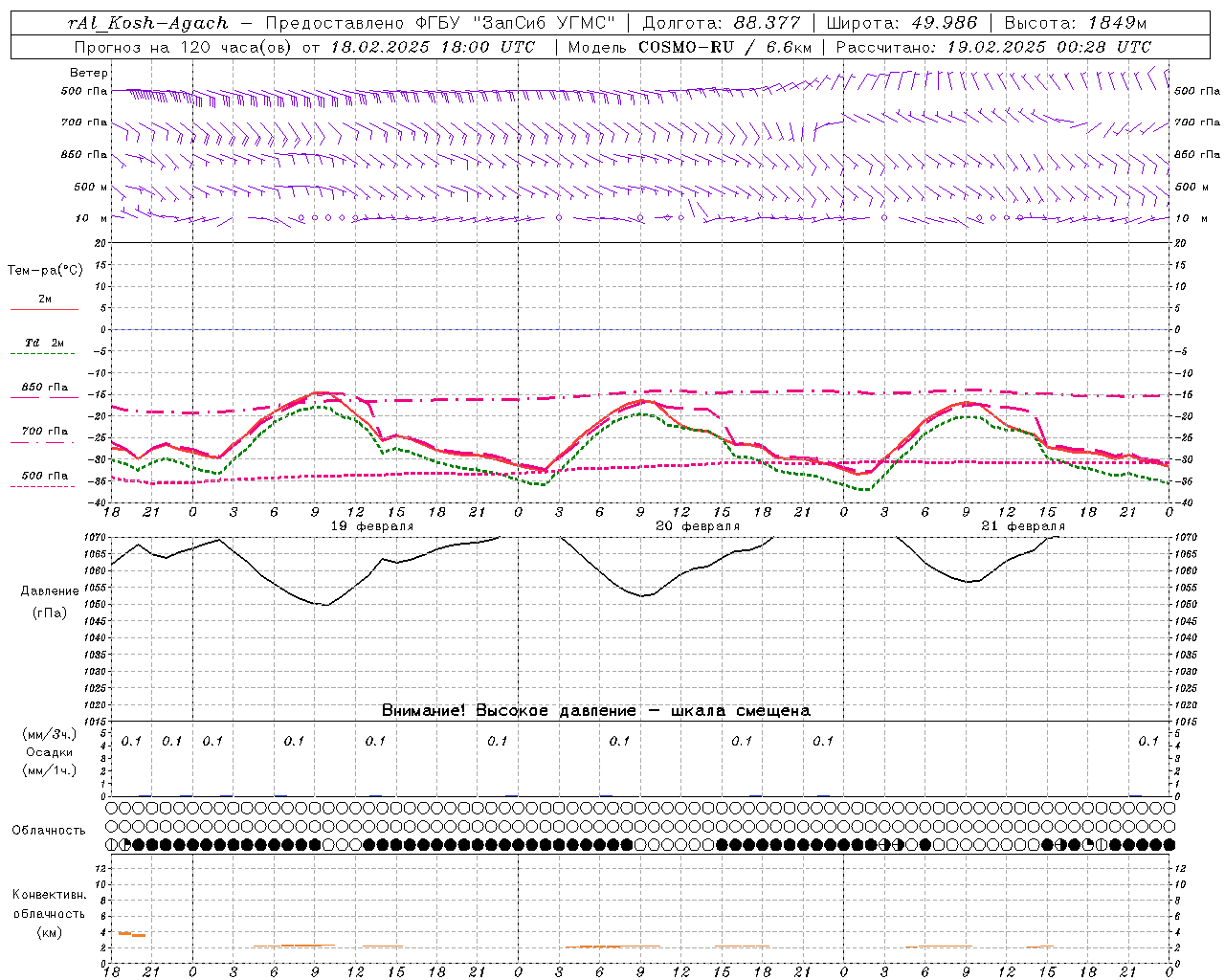Click the (мм/1ч.) precipitation unit label
Viewport: 1225px width, 980px height.
point(49,770)
